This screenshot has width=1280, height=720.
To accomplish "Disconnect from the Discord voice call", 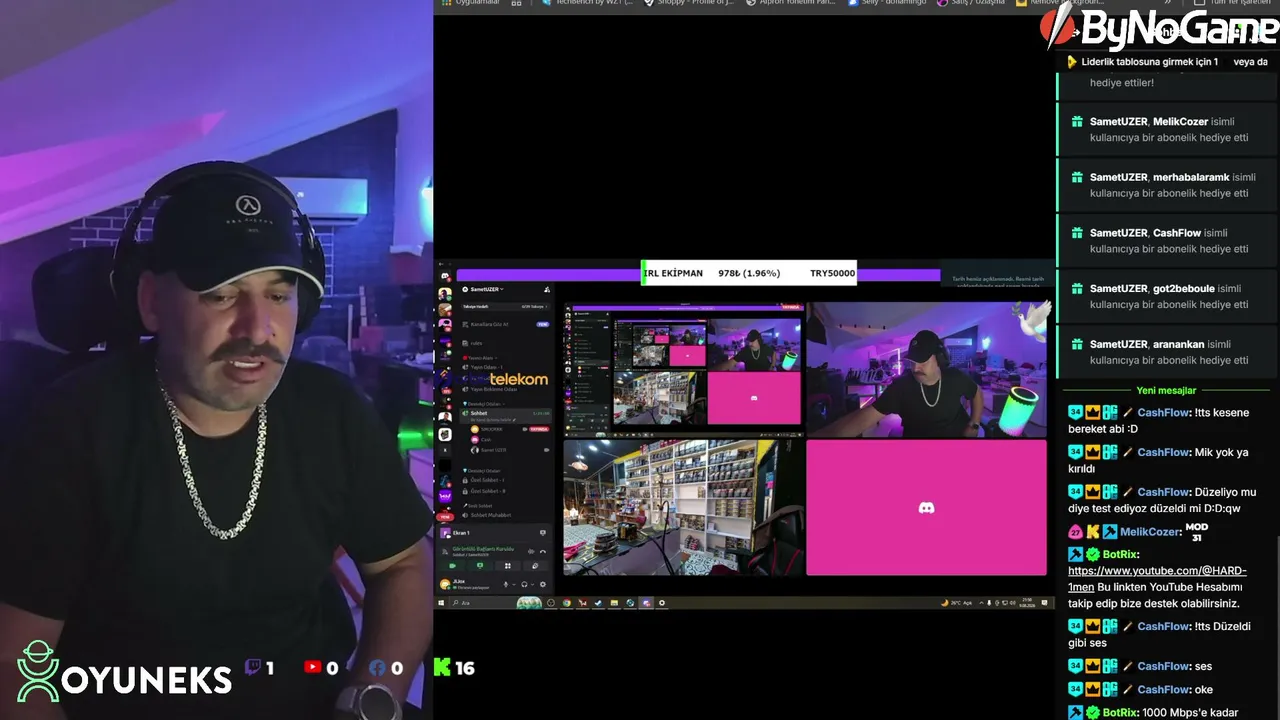I will pos(543,551).
